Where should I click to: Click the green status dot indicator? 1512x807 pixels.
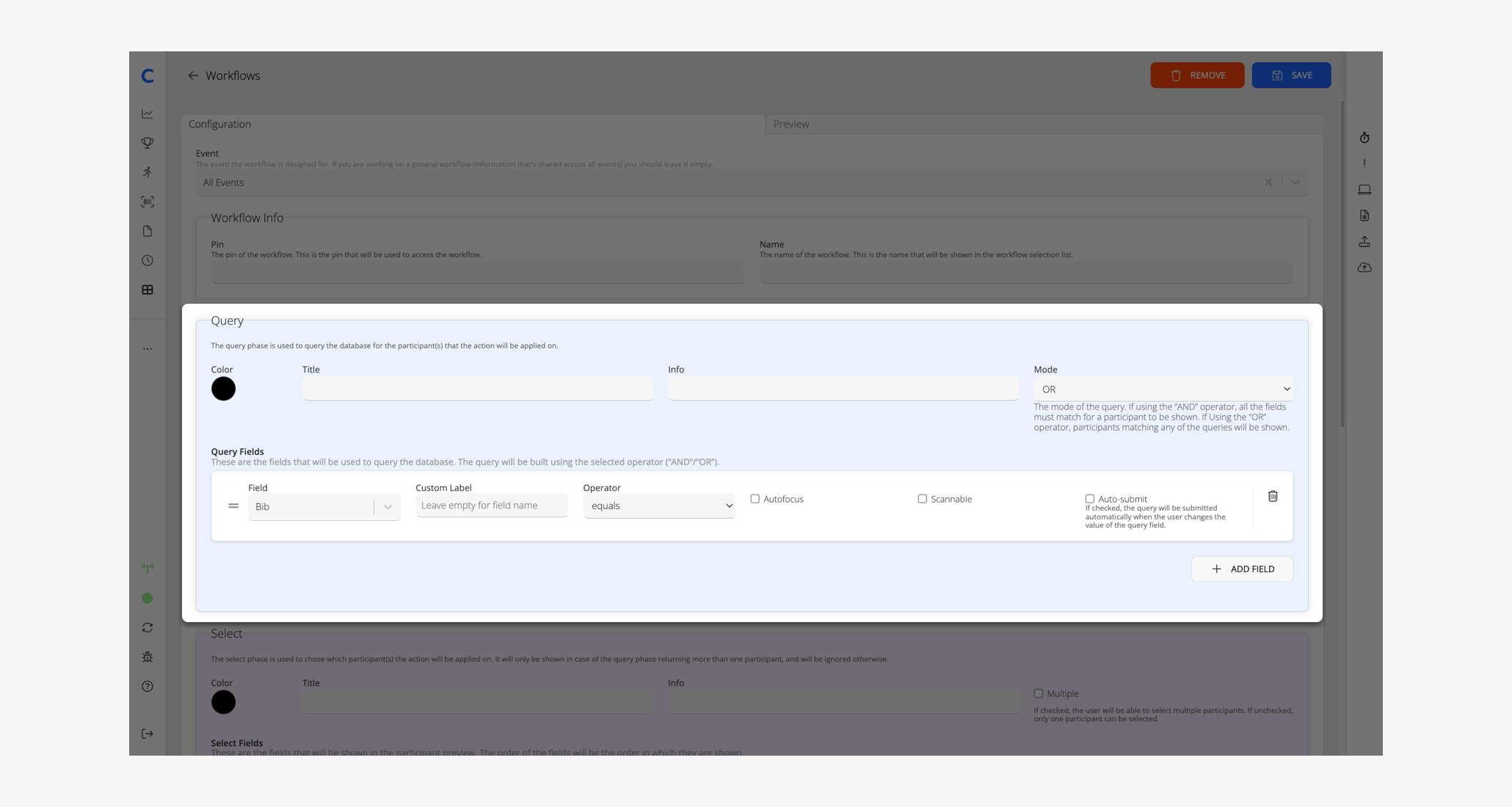148,598
